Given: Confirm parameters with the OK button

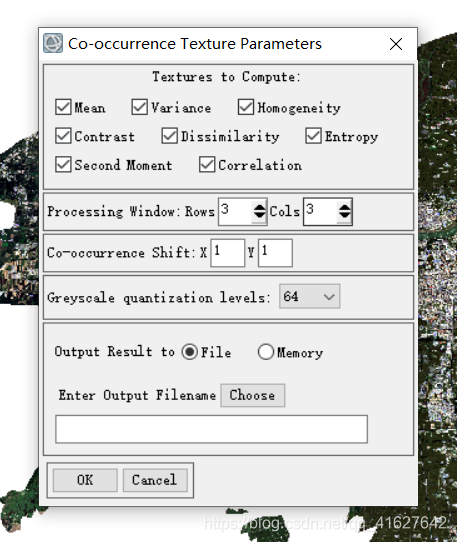Looking at the screenshot, I should [85, 480].
